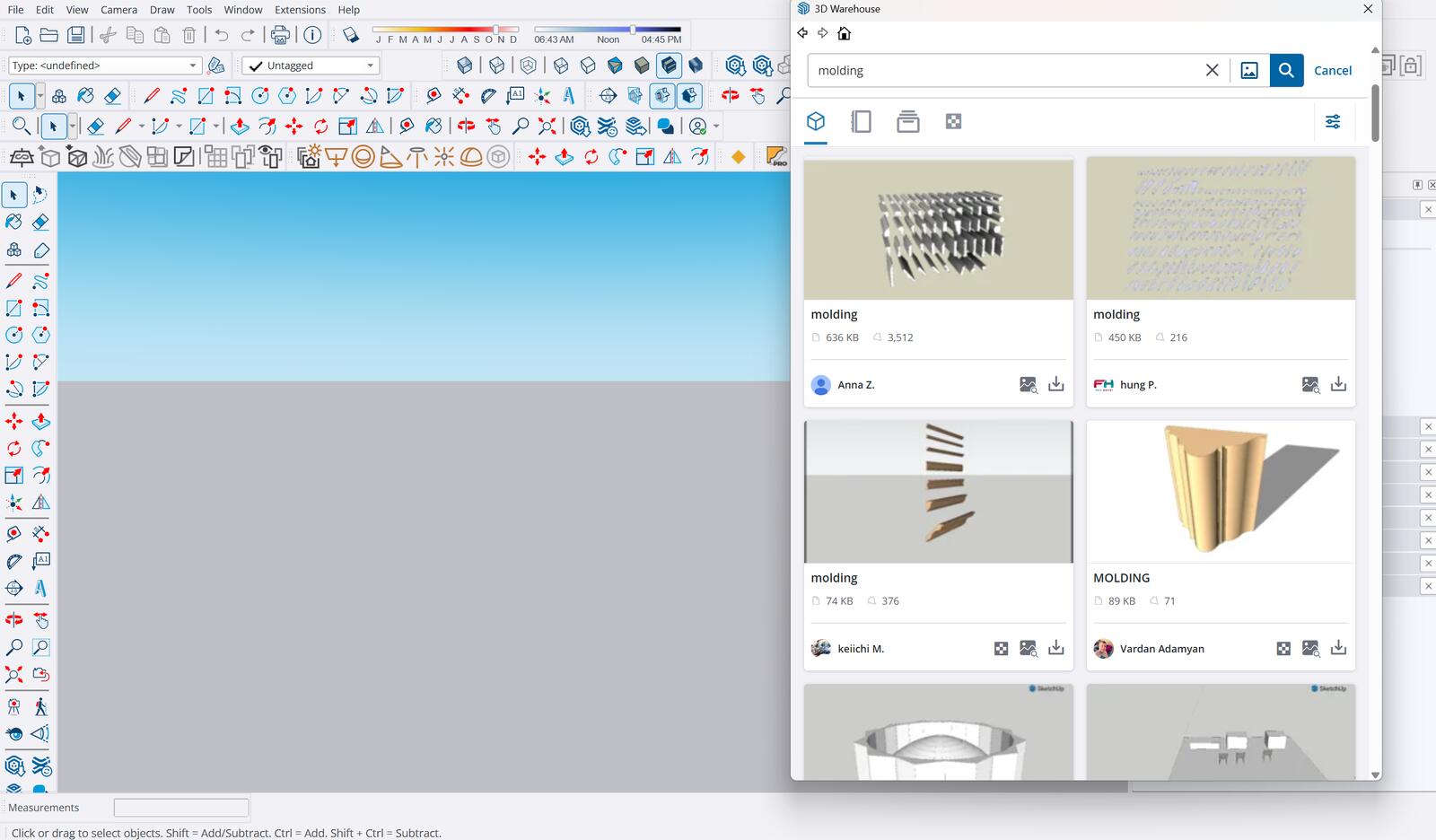
Task: Select the Undo arrow icon
Action: point(222,35)
